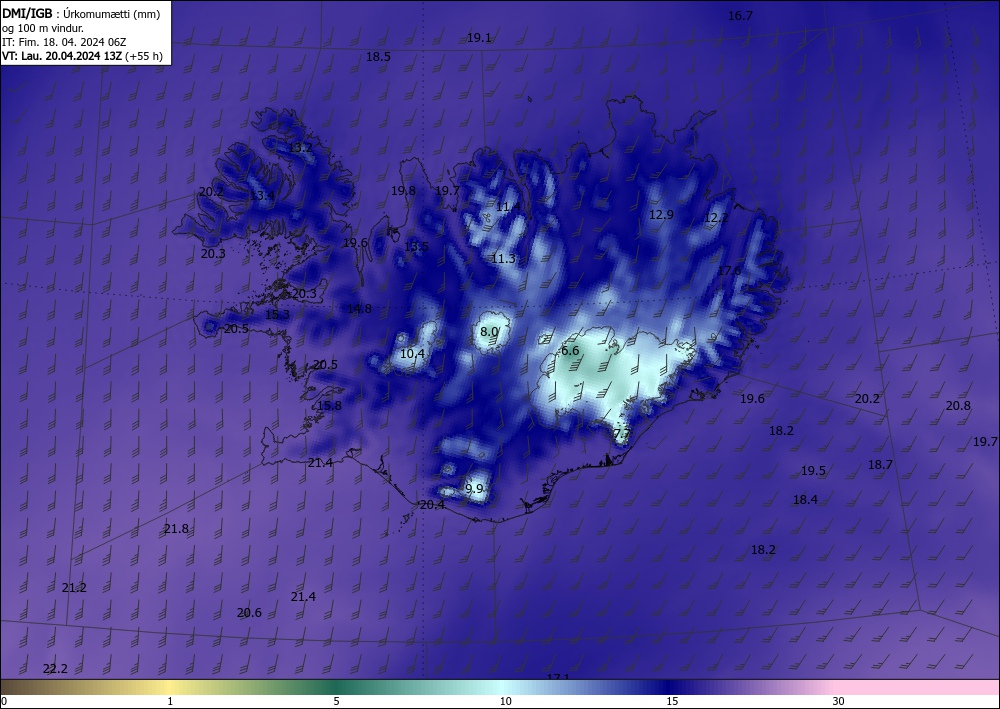Viewport: 1000px width, 709px height.
Task: Click the 11.3 value label
Action: tap(504, 258)
